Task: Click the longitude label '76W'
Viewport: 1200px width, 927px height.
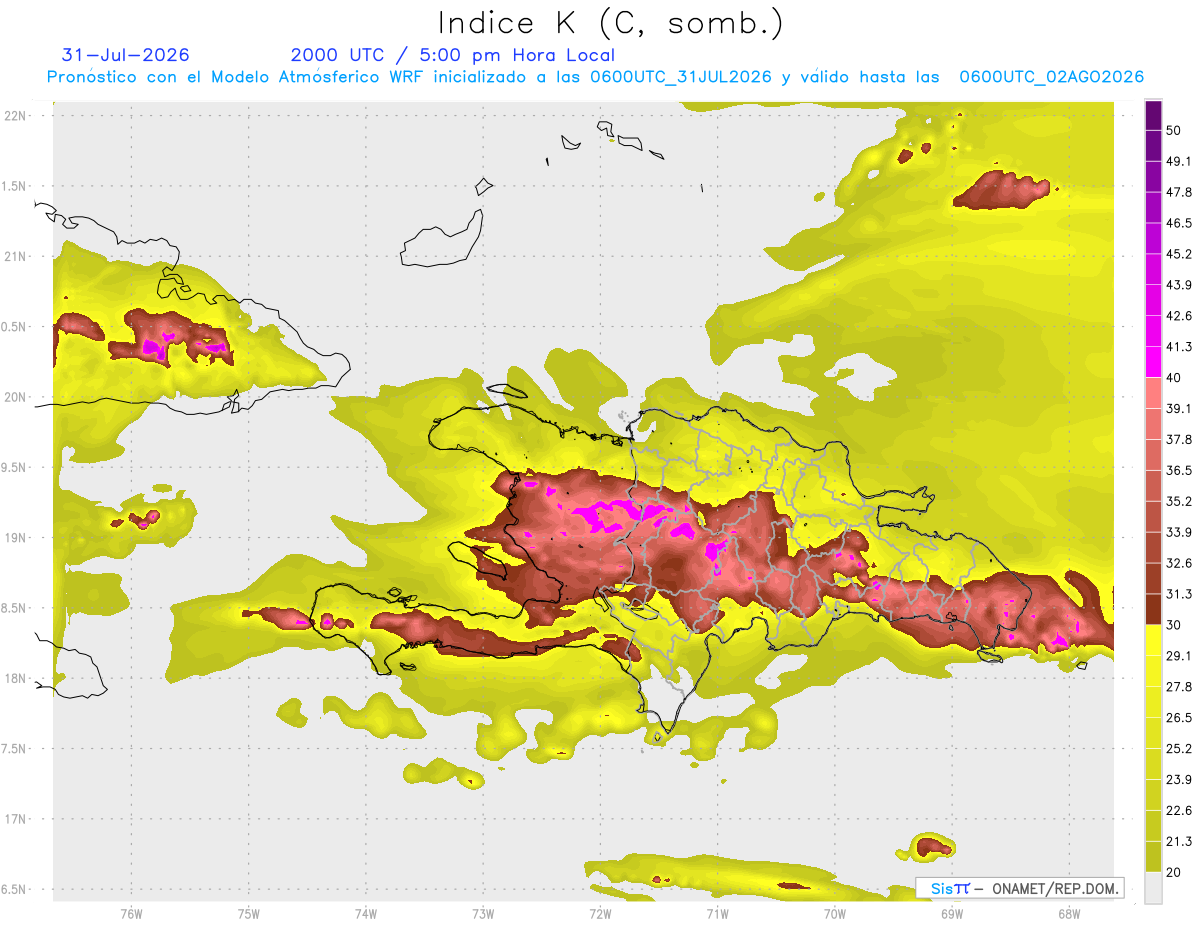Action: pyautogui.click(x=131, y=913)
